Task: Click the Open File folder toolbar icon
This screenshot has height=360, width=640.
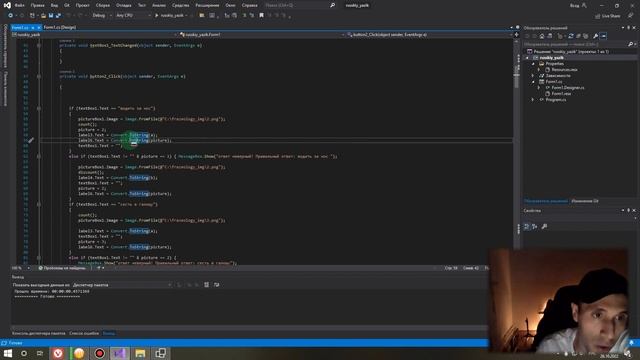Action: pyautogui.click(x=43, y=16)
